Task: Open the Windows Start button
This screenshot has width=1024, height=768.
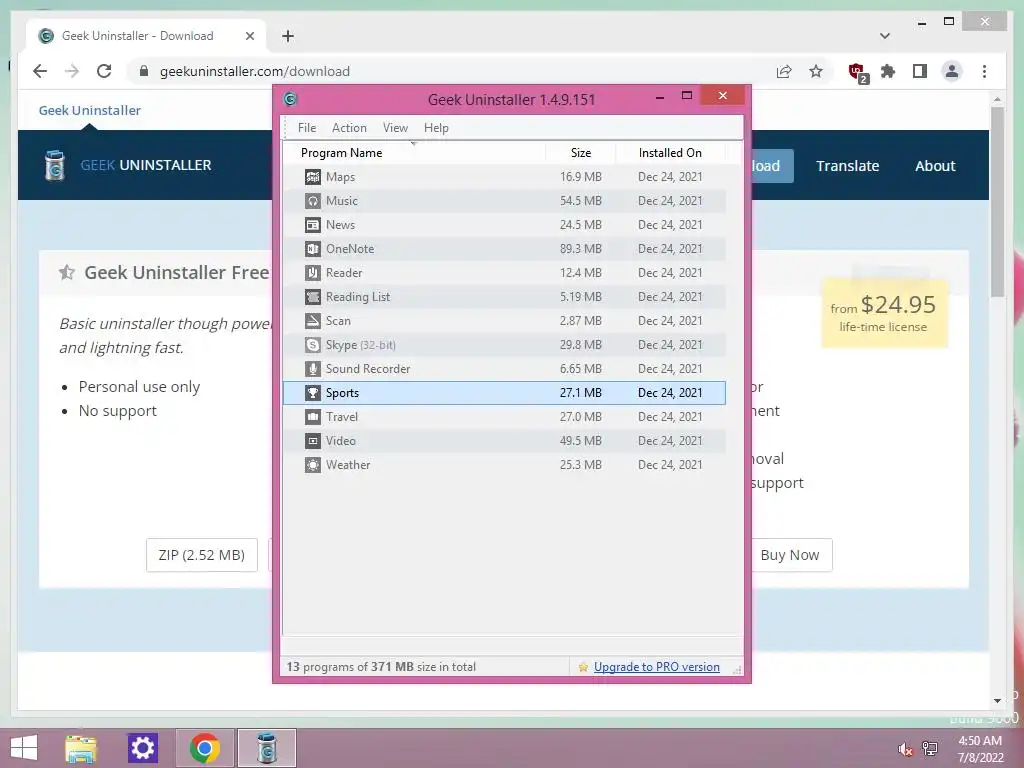Action: point(24,748)
